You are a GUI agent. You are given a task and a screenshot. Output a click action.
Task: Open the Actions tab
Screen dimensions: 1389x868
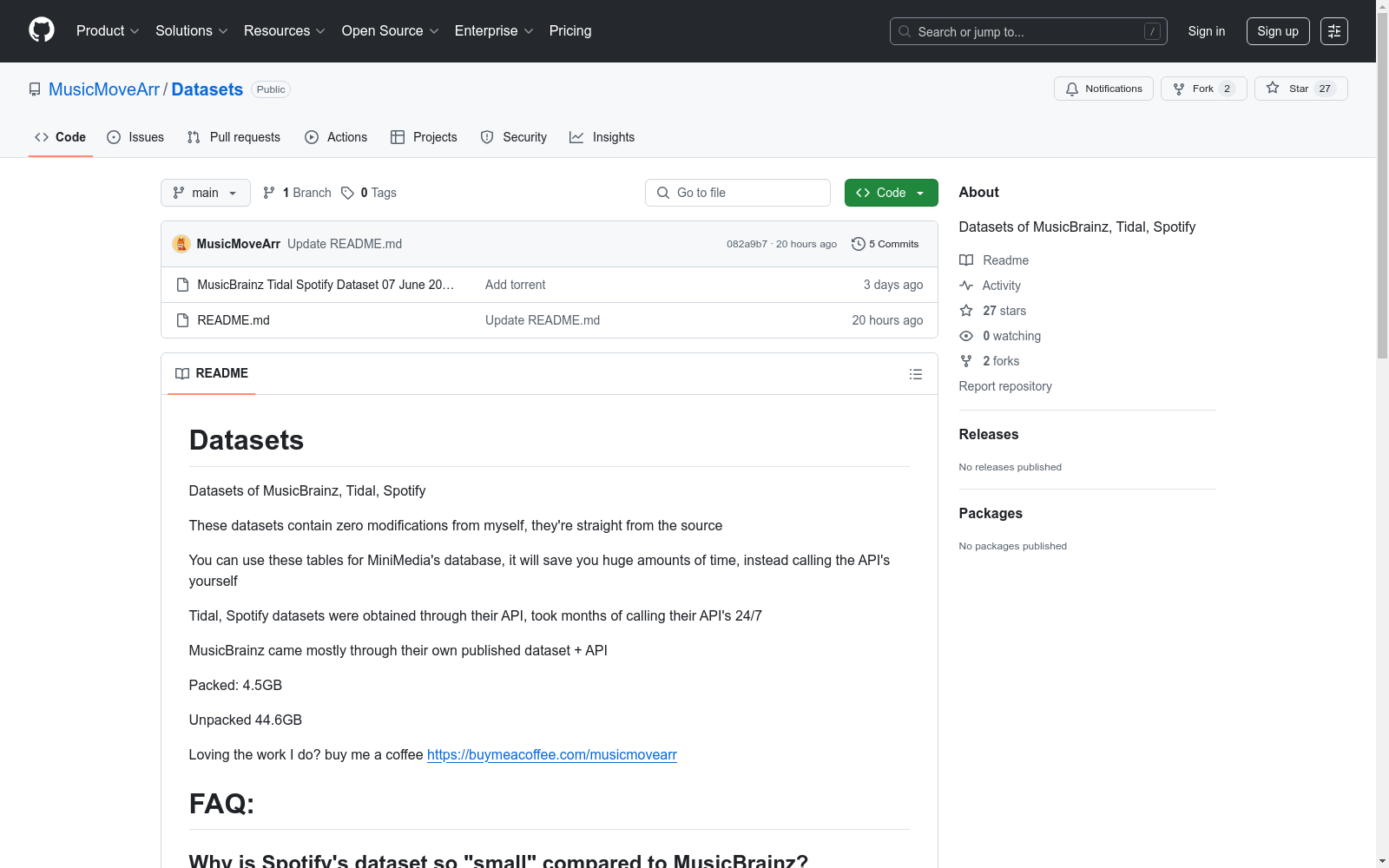(x=336, y=137)
